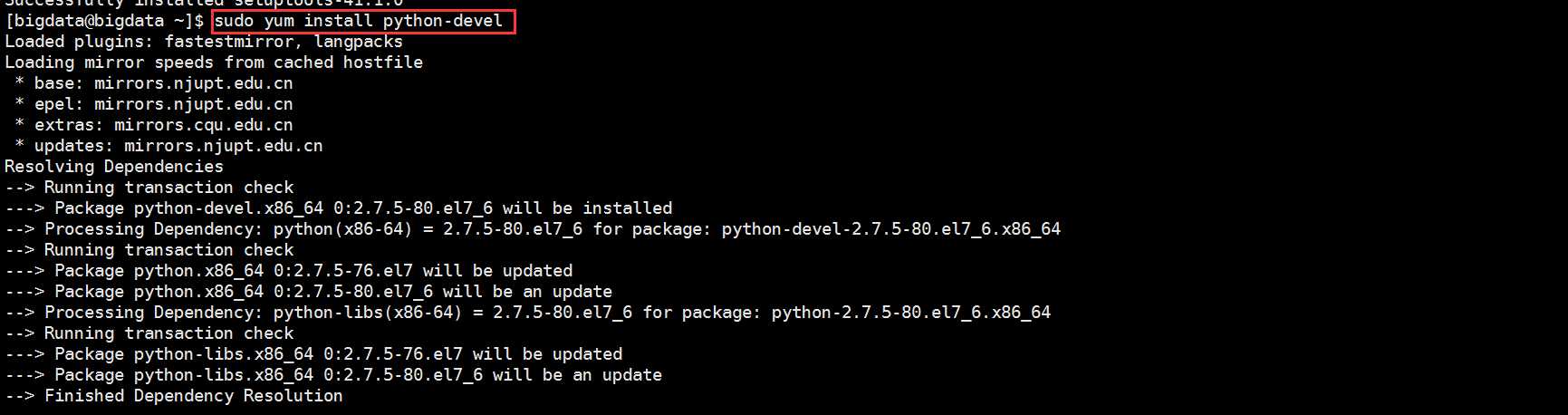Click the first Running transaction check line
This screenshot has height=415, width=1568.
click(149, 188)
